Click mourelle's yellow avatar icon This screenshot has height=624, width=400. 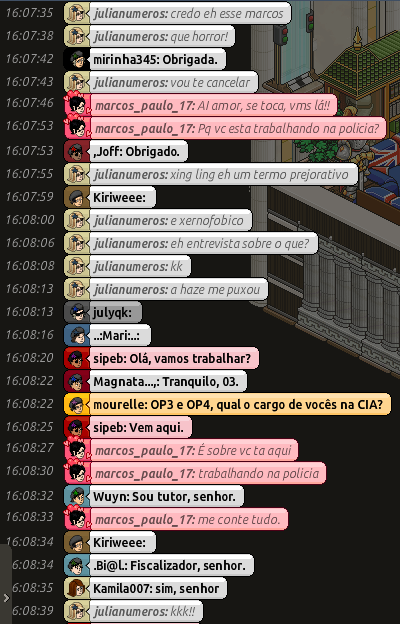[x=77, y=405]
